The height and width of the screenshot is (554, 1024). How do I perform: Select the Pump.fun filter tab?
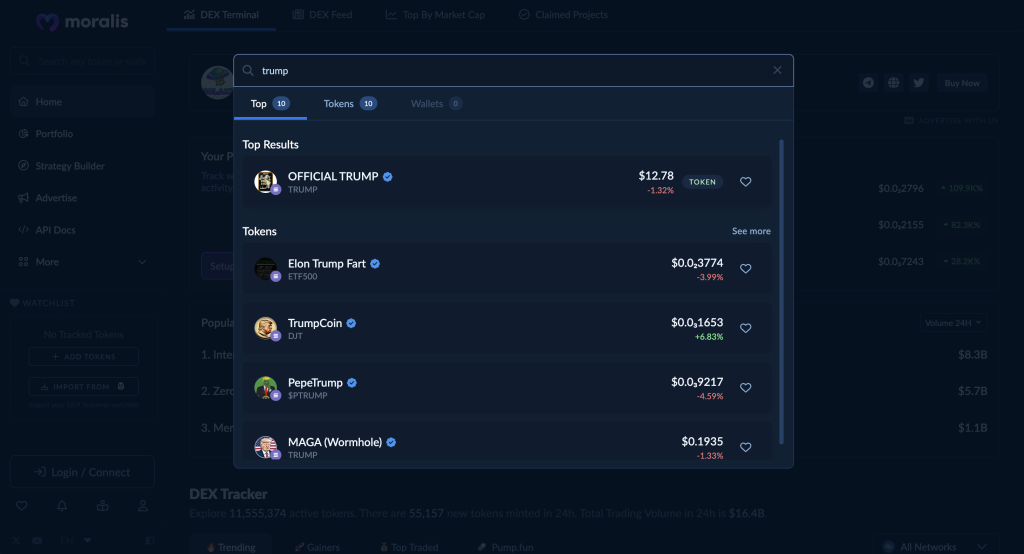pyautogui.click(x=505, y=547)
